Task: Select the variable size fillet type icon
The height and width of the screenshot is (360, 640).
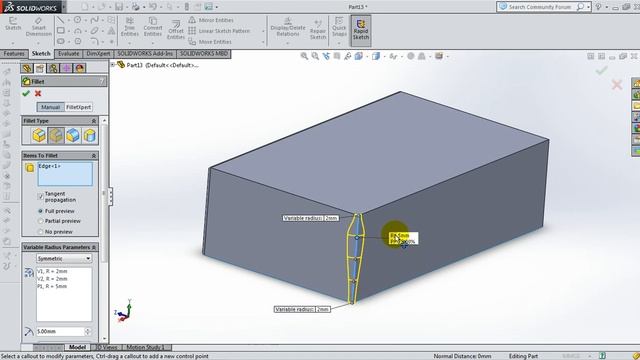Action: 56,135
